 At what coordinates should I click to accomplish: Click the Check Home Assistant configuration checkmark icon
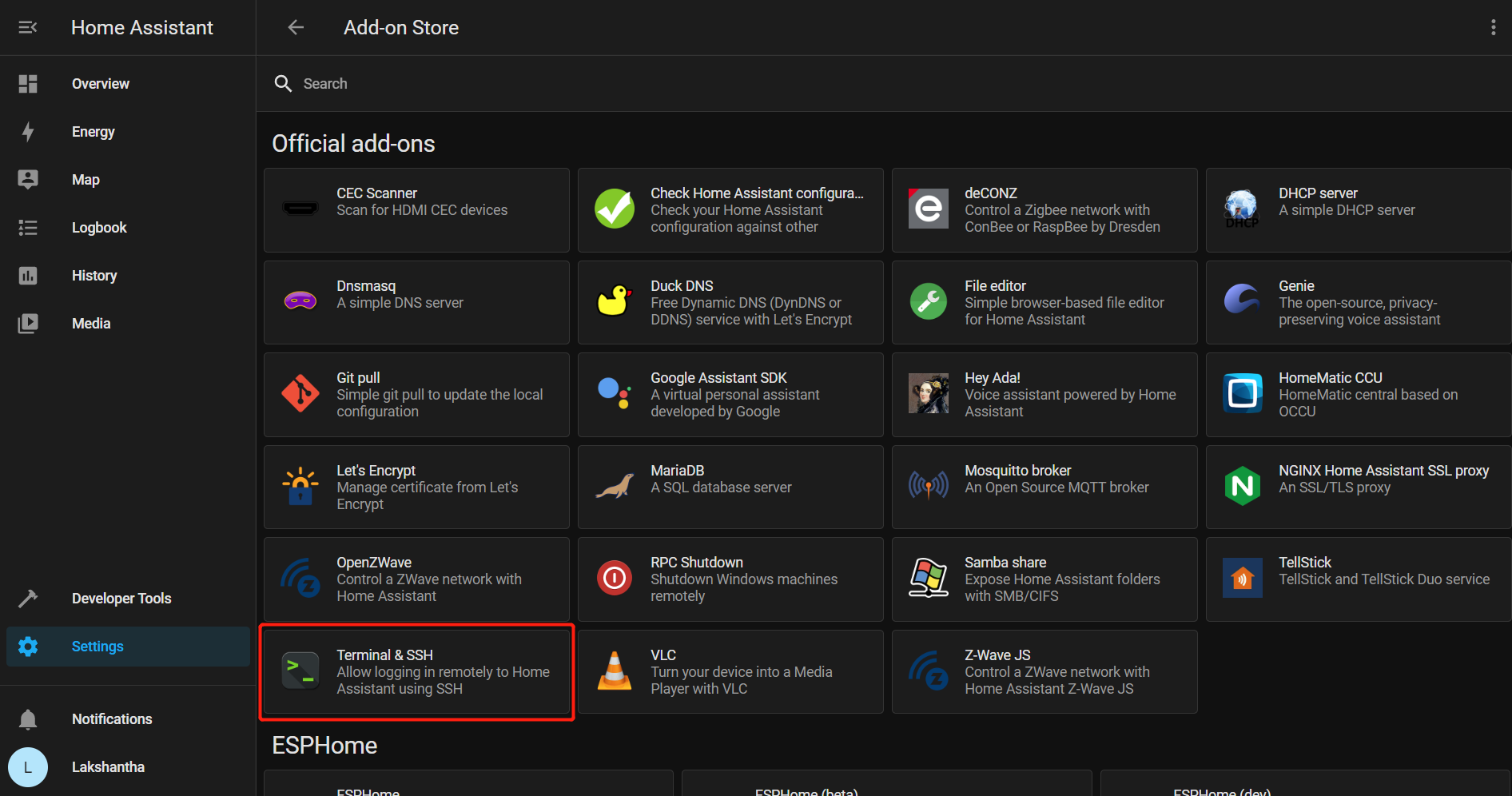615,209
